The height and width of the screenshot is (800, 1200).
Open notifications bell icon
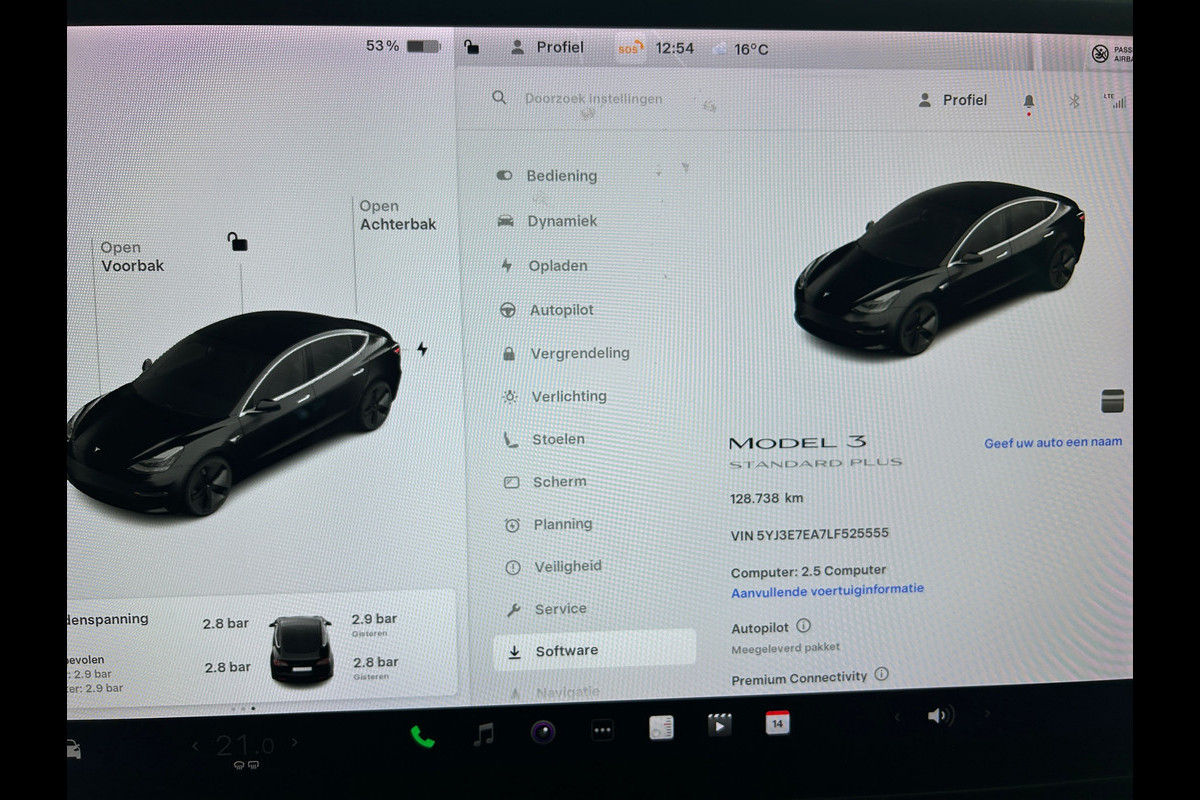tap(1029, 101)
